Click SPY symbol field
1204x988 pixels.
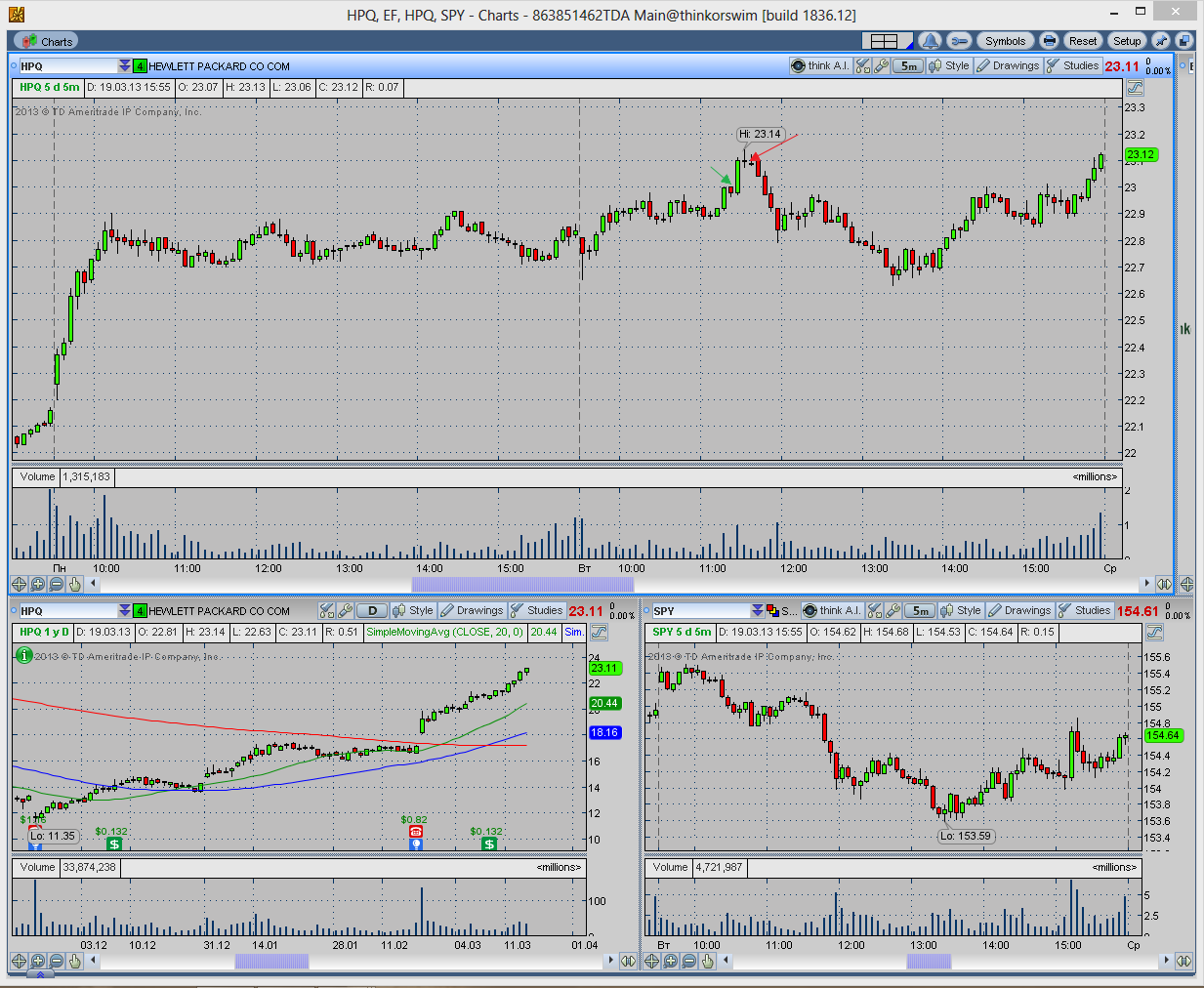point(700,611)
